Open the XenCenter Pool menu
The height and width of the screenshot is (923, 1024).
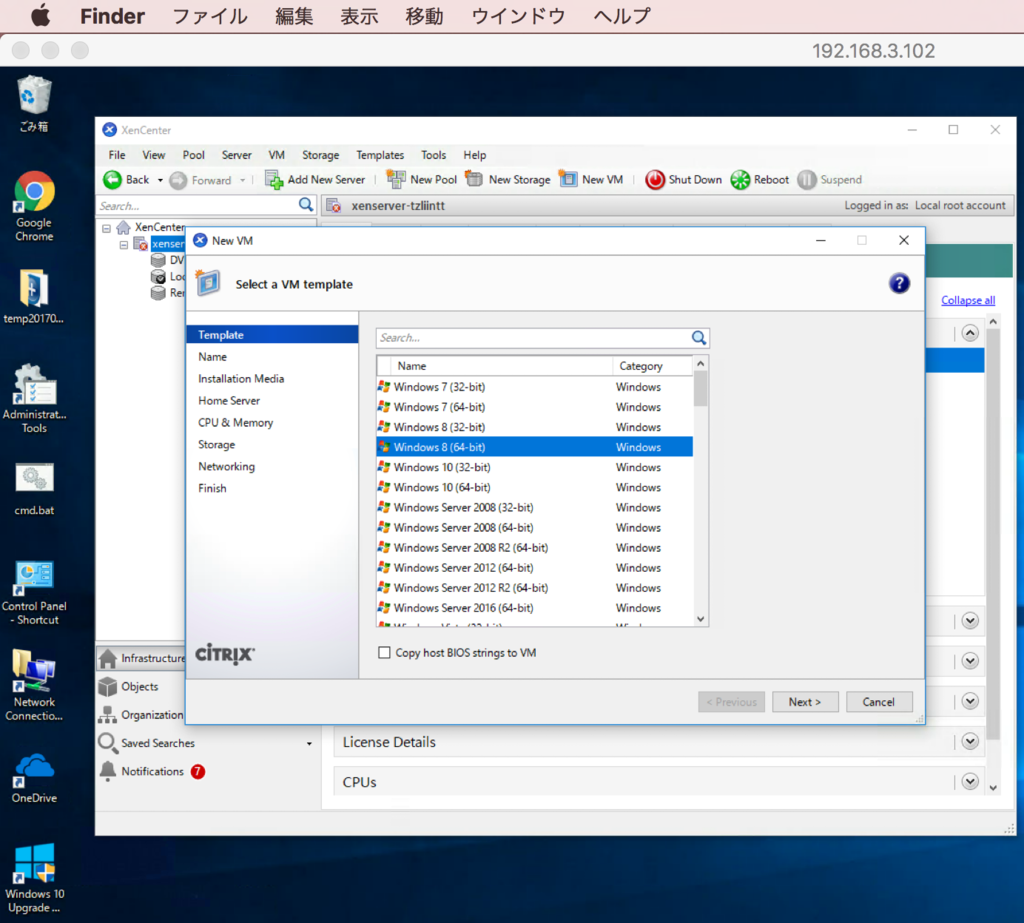[x=193, y=155]
